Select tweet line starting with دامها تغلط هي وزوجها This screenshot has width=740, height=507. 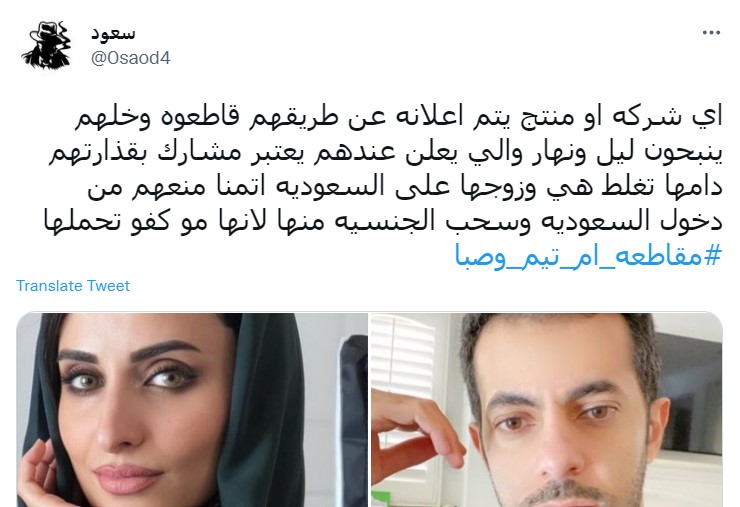[x=405, y=186]
